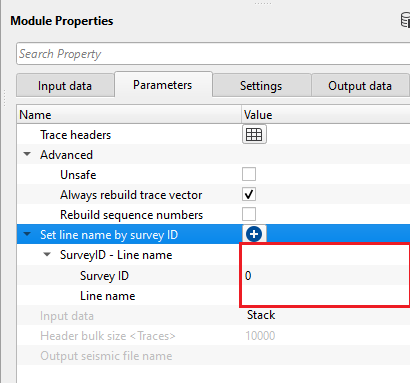The image size is (410, 383).
Task: Click the database icon beside Module Properties
Action: point(405,21)
